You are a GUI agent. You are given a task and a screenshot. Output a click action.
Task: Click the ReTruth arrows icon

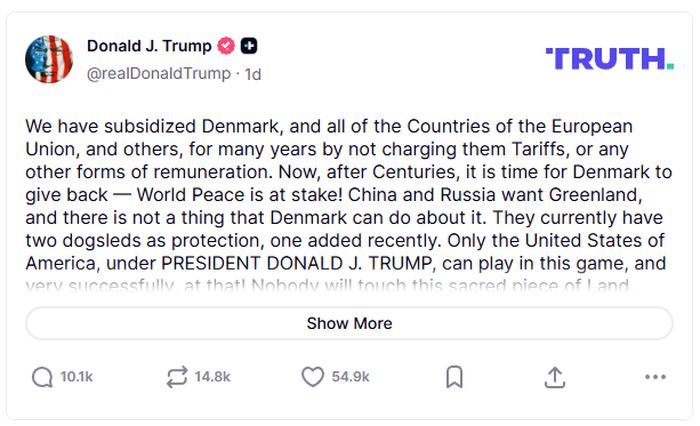point(177,377)
